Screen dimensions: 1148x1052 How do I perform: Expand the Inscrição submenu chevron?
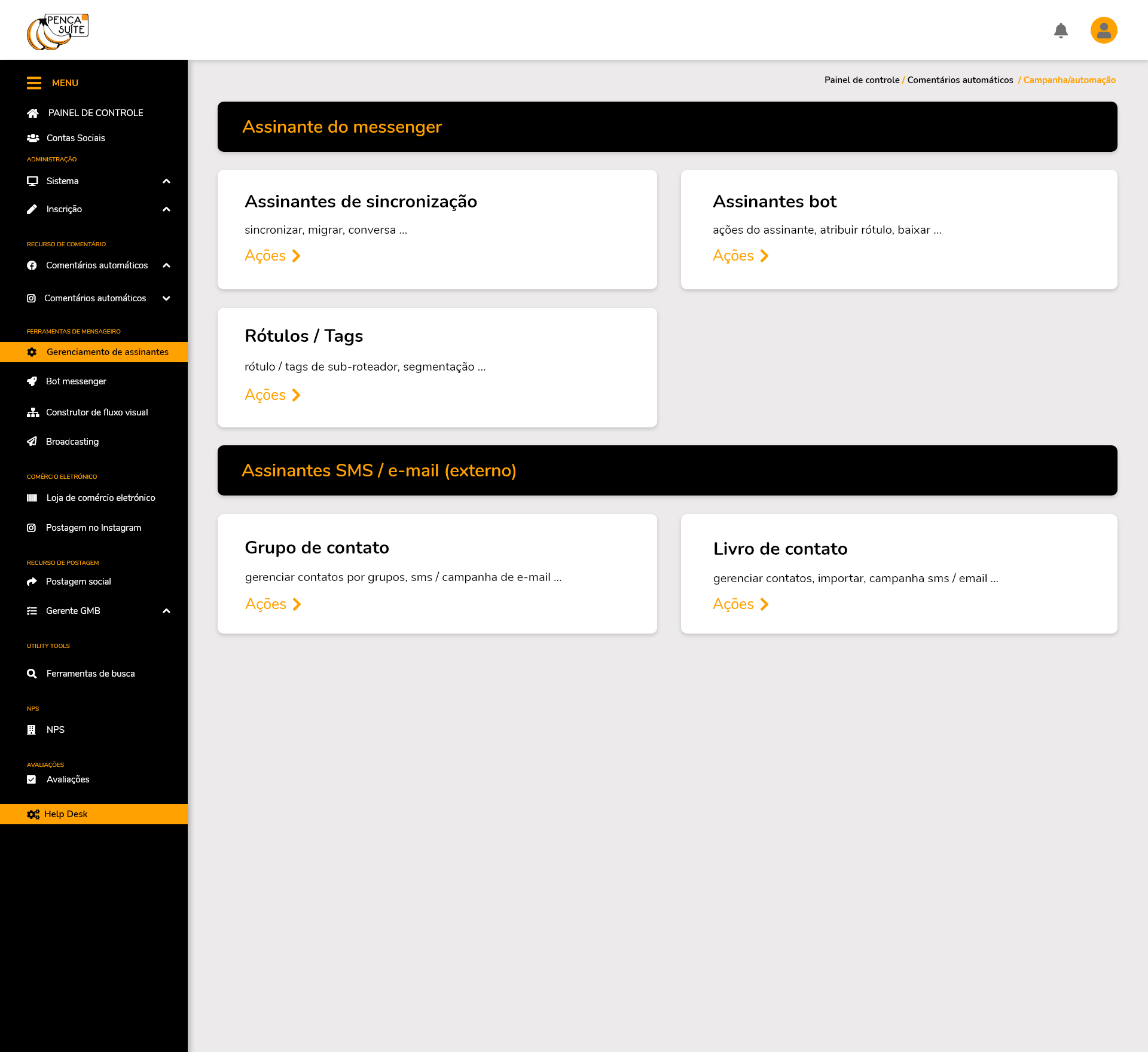(166, 209)
